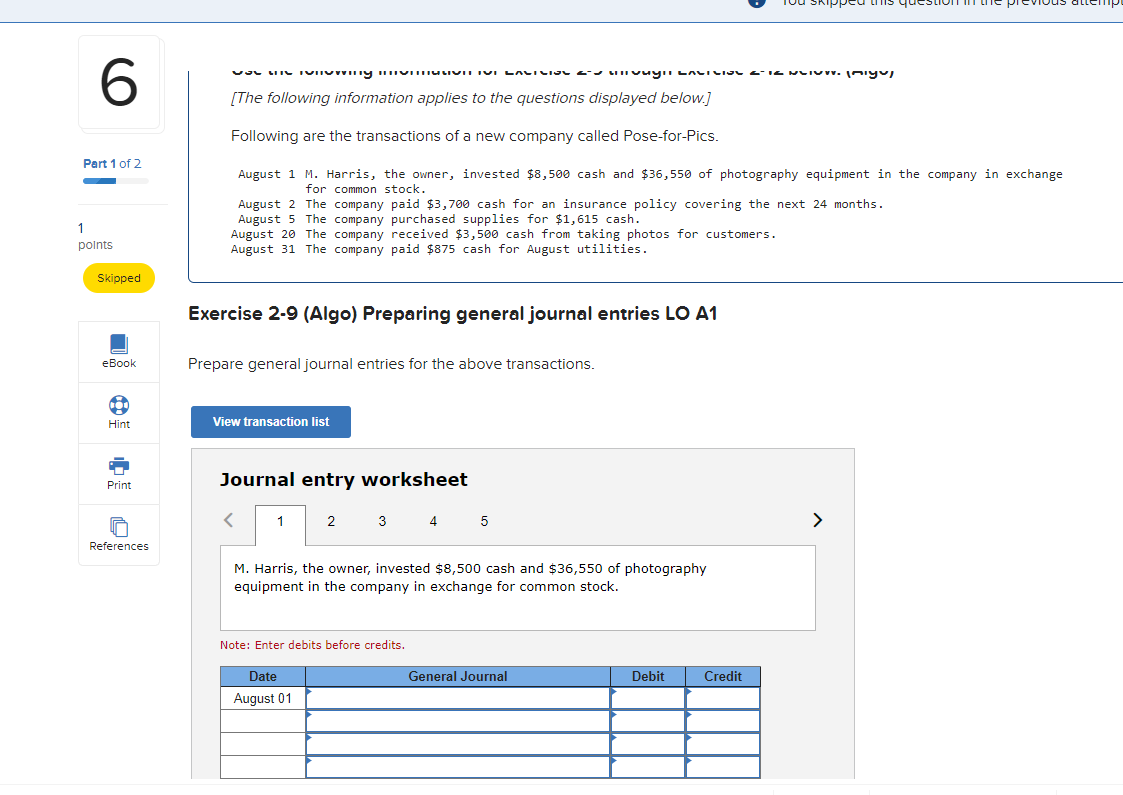Click Credit cell in second row
This screenshot has width=1123, height=795.
coord(723,721)
